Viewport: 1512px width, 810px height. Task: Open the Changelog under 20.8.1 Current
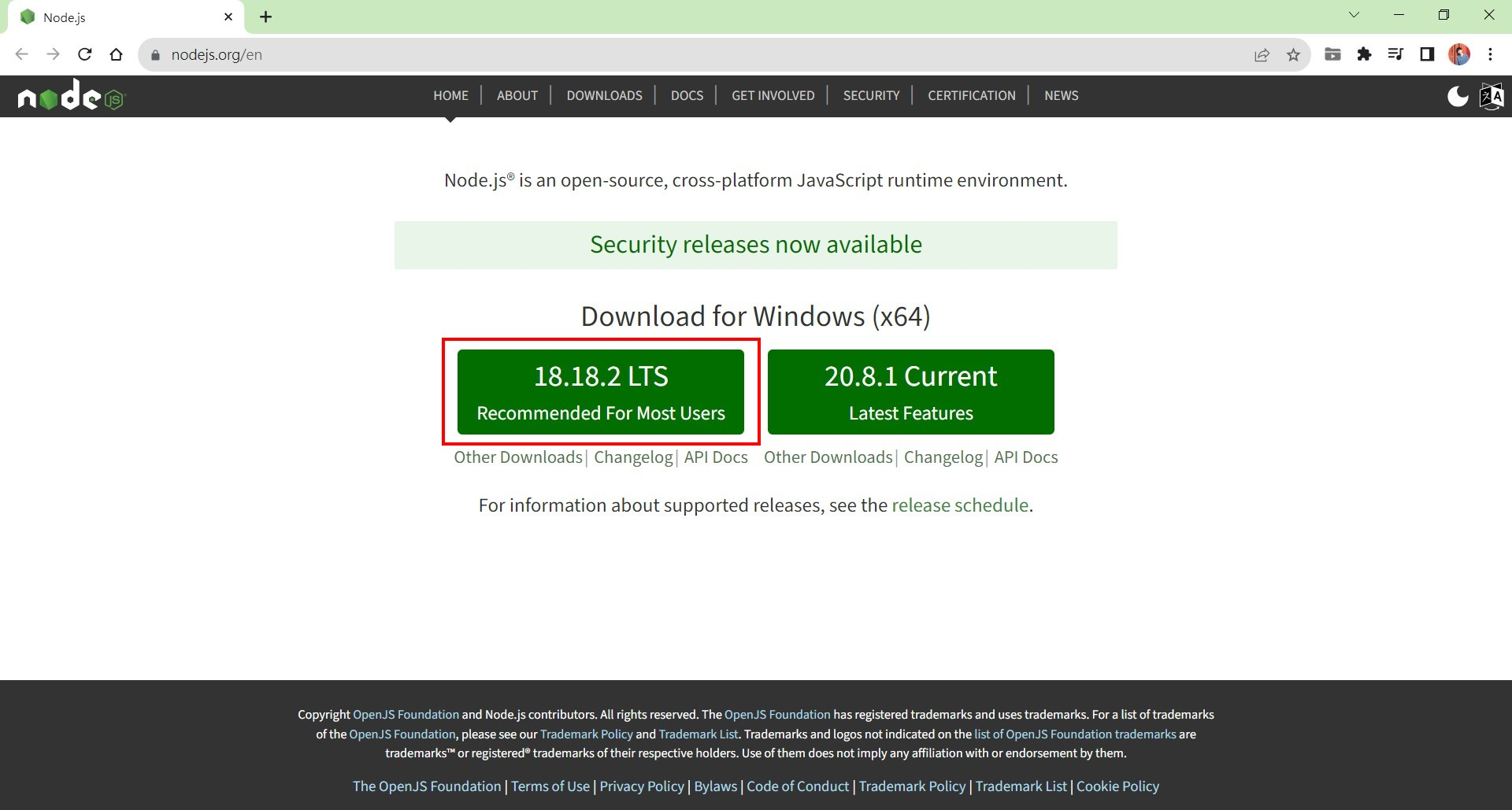943,457
